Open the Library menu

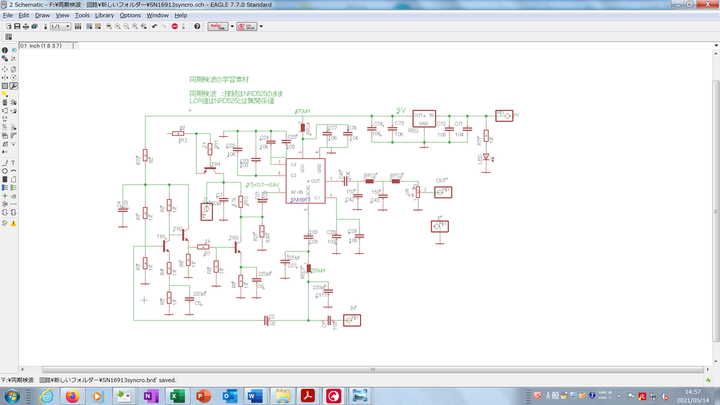click(104, 16)
